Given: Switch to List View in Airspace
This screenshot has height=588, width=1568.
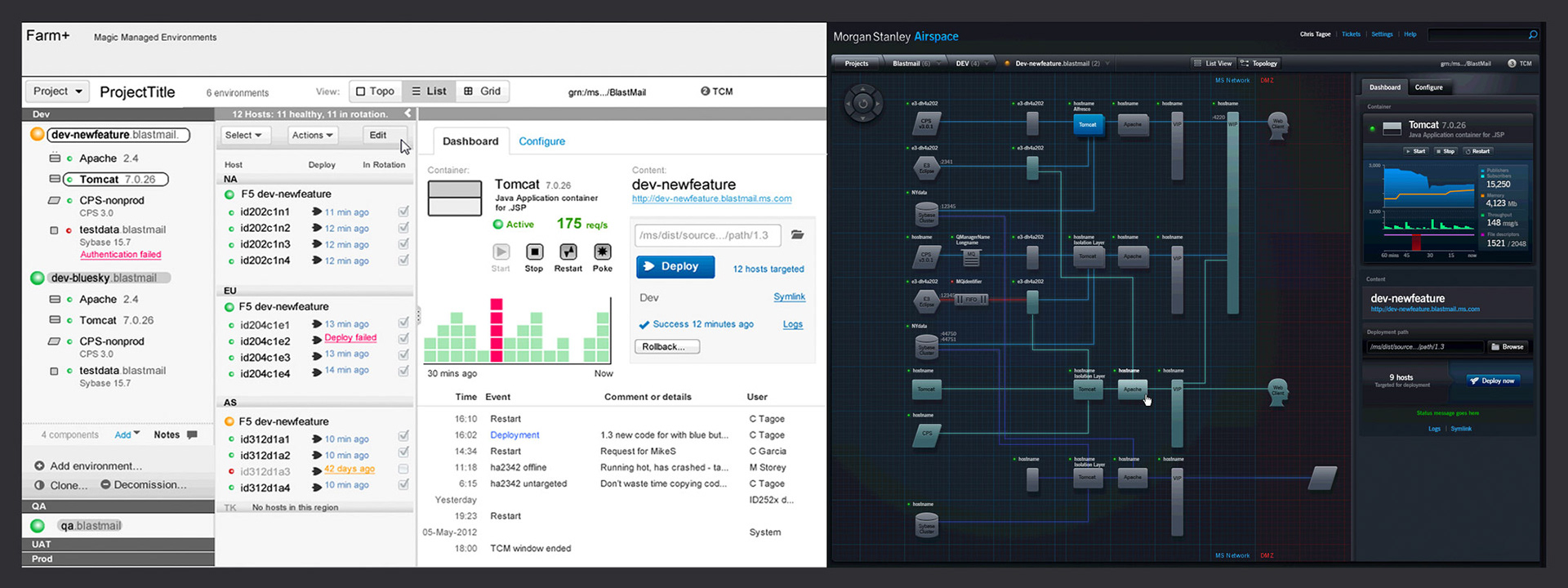Looking at the screenshot, I should tap(1213, 63).
